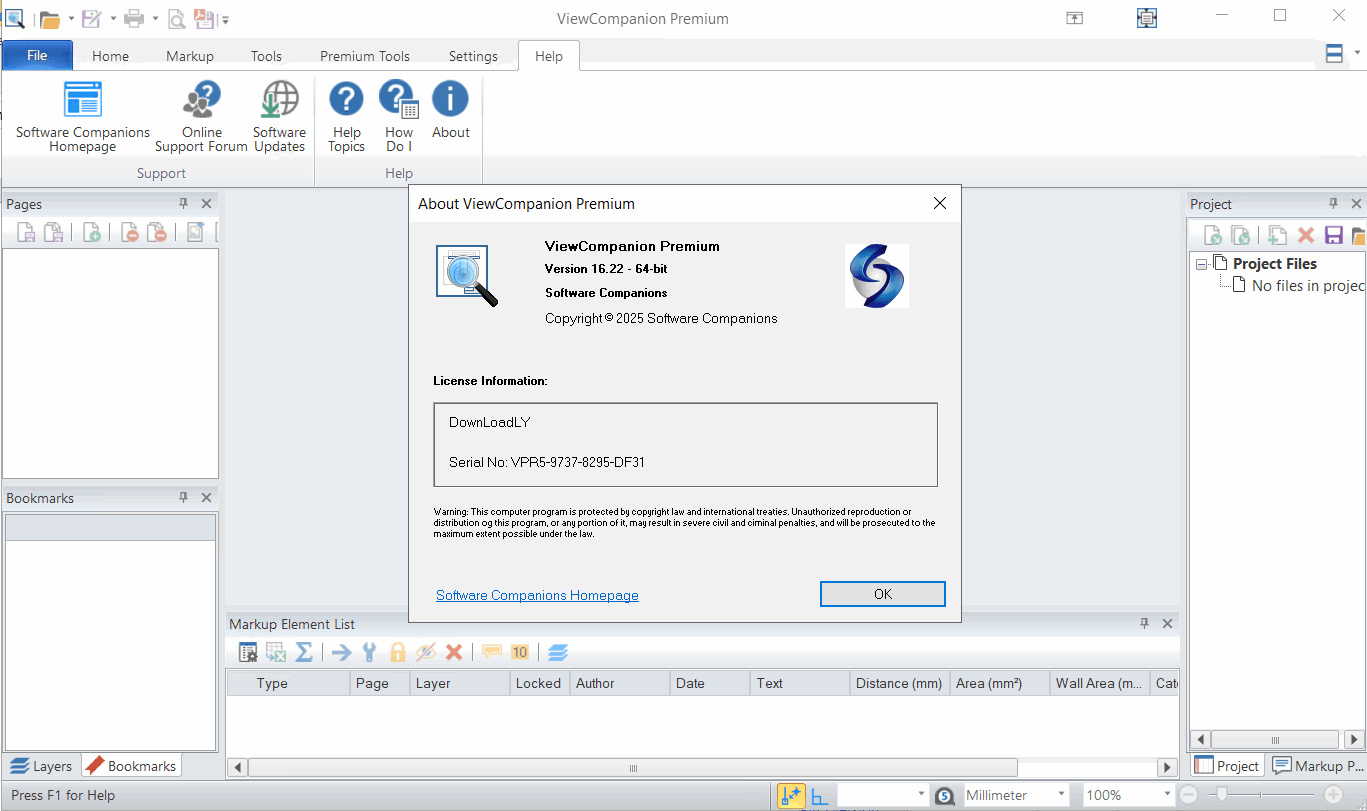This screenshot has height=811, width=1367.
Task: Switch to the Premium Tools ribbon tab
Action: coord(364,56)
